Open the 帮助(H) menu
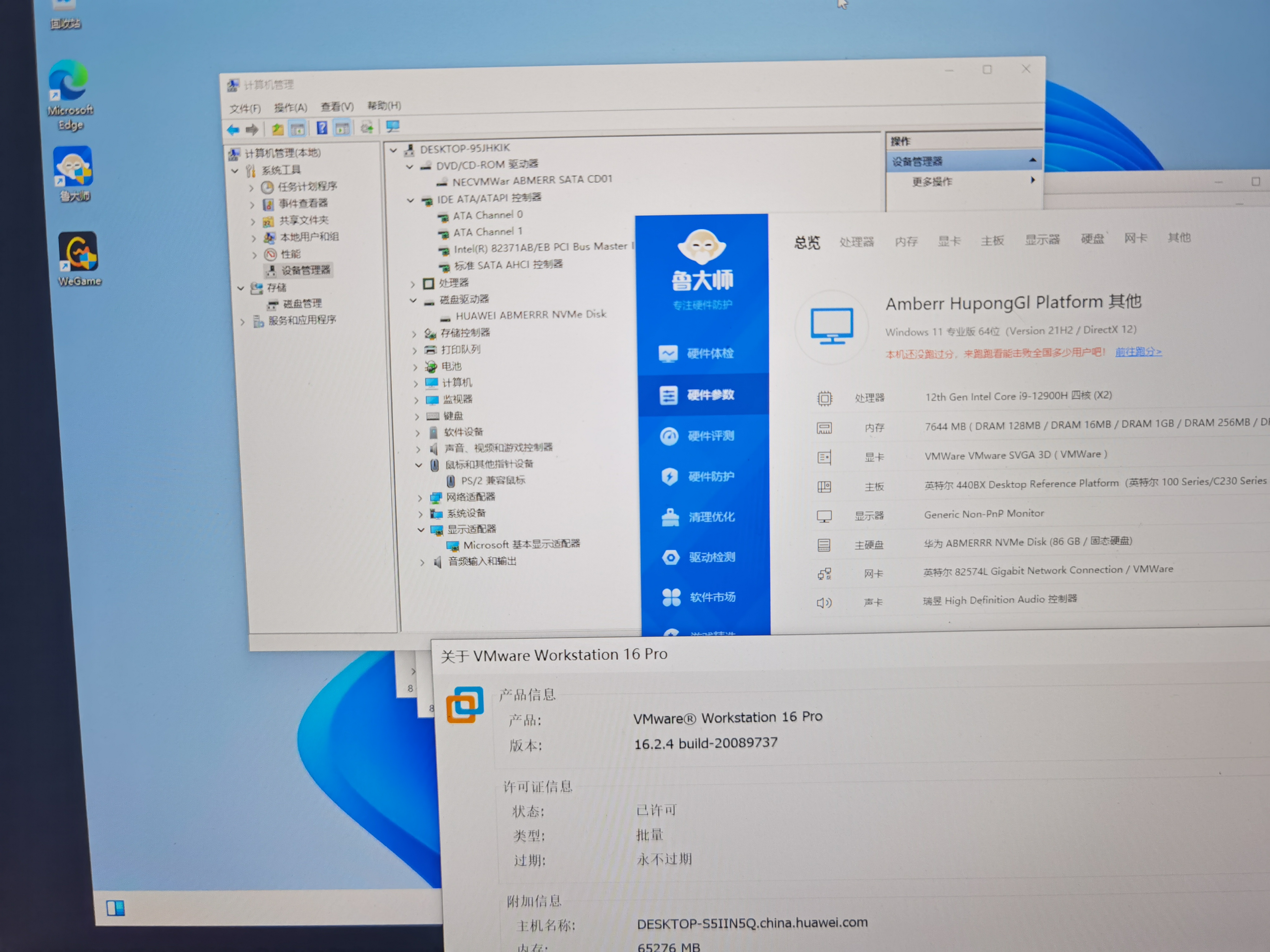Viewport: 1270px width, 952px height. click(384, 106)
